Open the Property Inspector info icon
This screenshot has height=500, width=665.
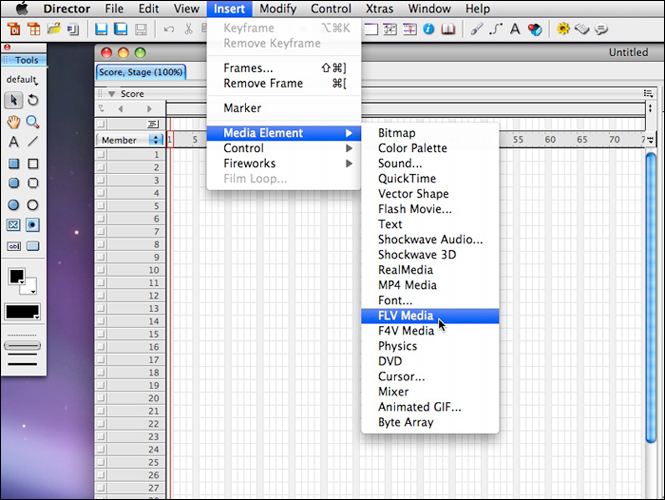point(429,29)
